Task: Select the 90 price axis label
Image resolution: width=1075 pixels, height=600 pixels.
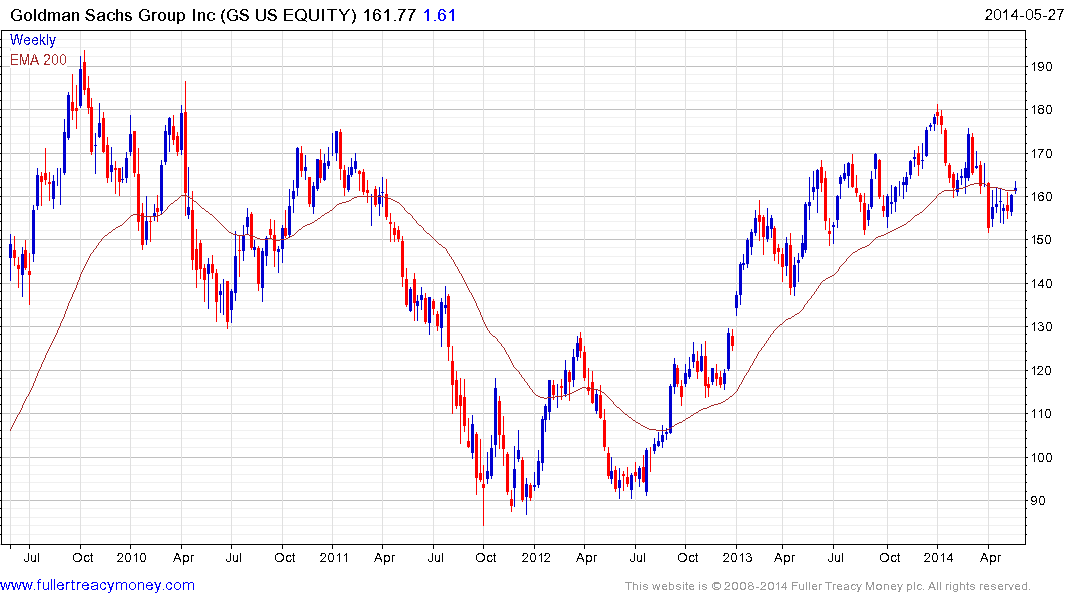Action: [x=1037, y=501]
